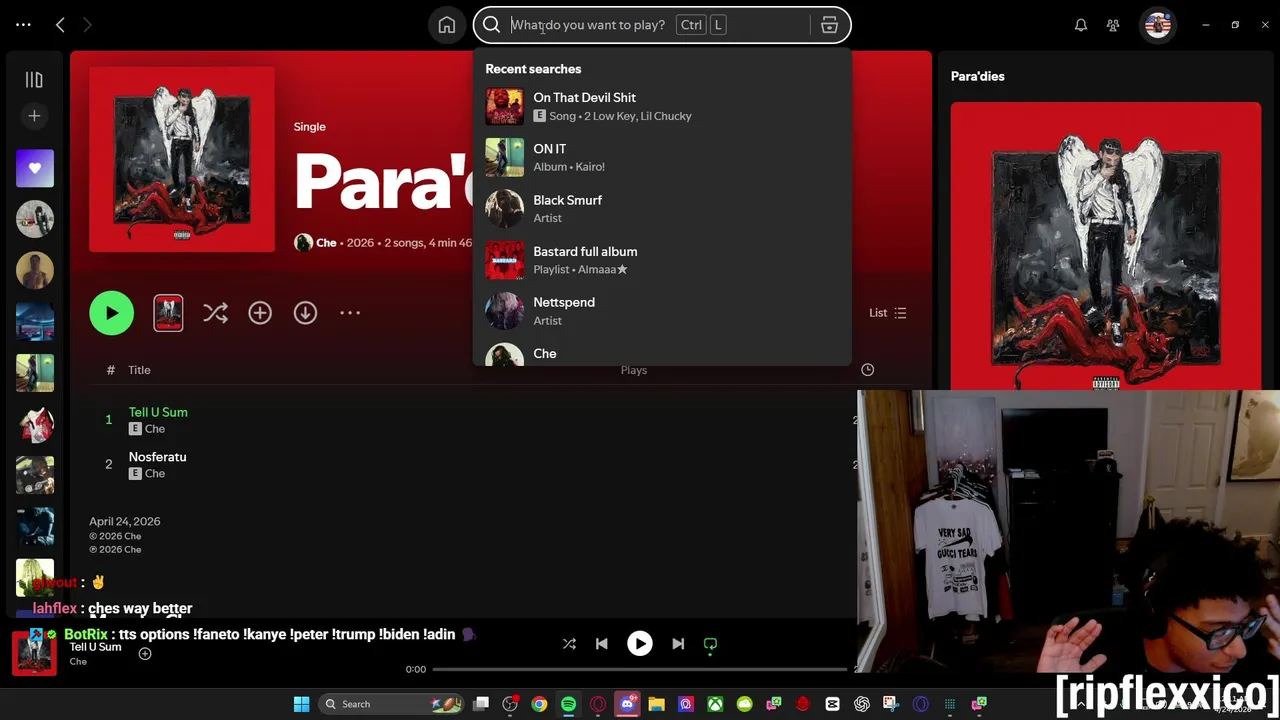Viewport: 1280px width, 720px height.
Task: Open Spotify from the taskbar
Action: point(568,704)
